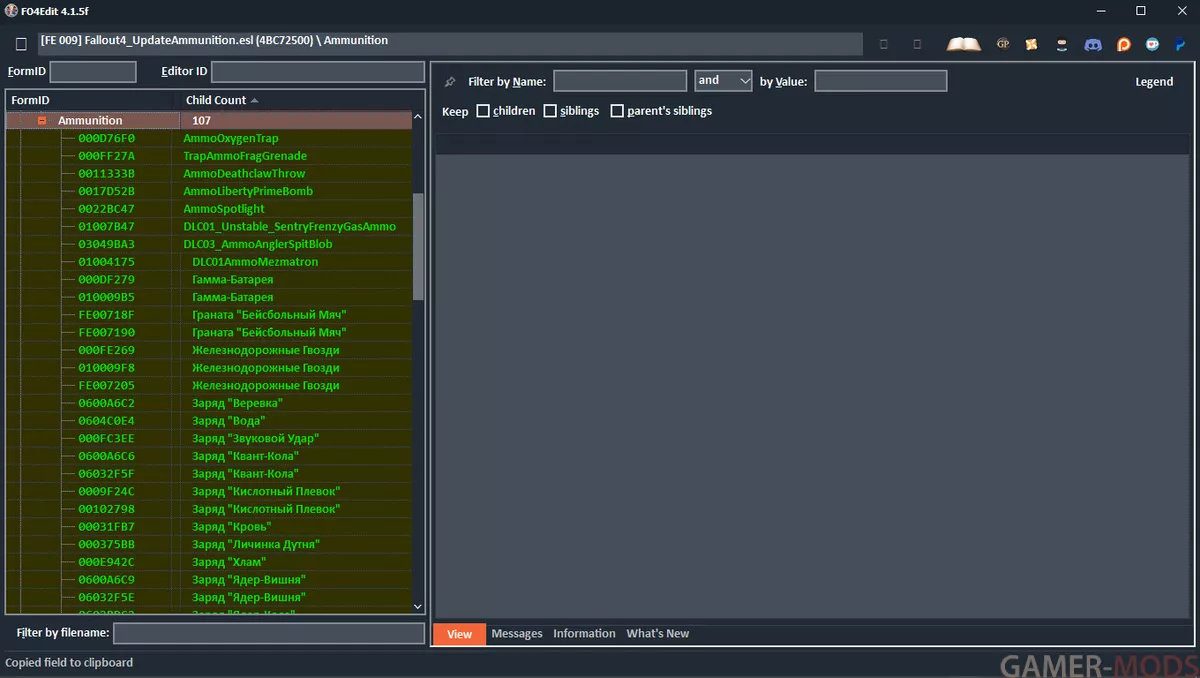Switch to the Information tab

584,634
